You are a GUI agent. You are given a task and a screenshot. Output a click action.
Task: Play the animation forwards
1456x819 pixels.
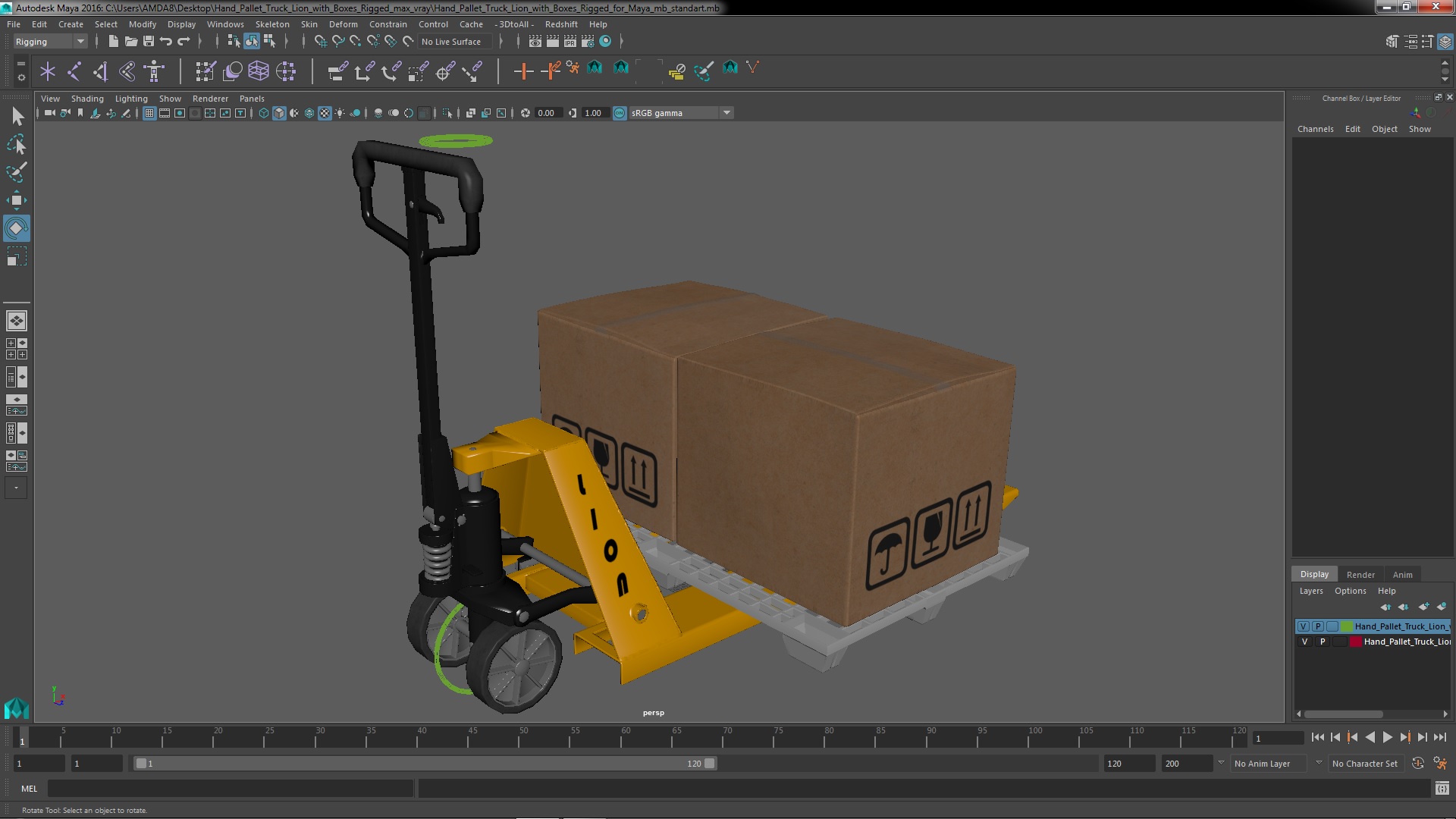1387,737
